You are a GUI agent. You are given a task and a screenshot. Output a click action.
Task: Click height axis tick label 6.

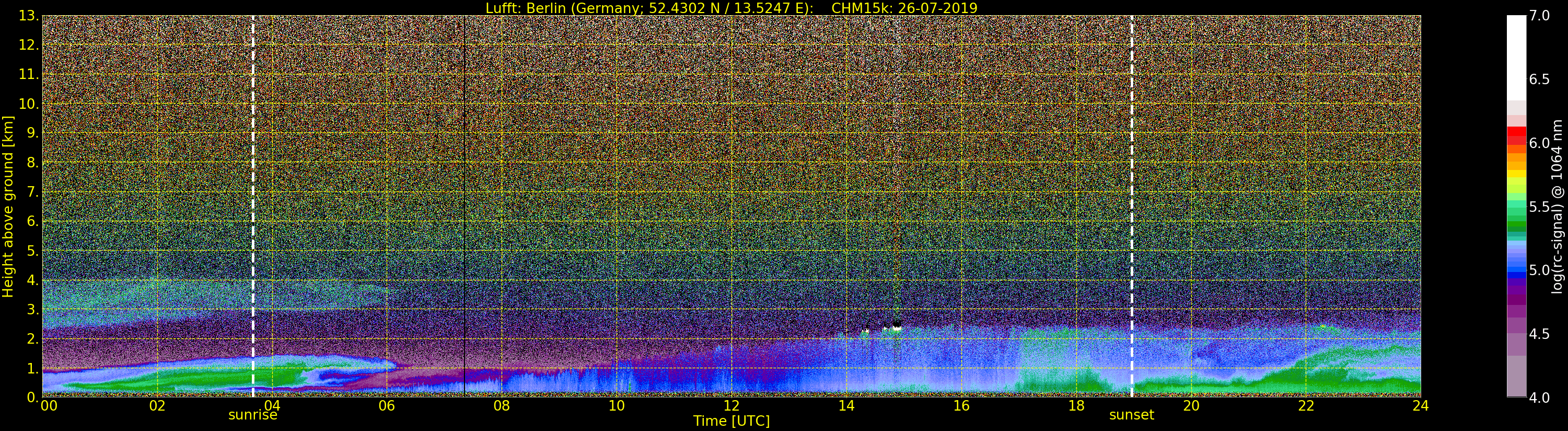click(33, 221)
